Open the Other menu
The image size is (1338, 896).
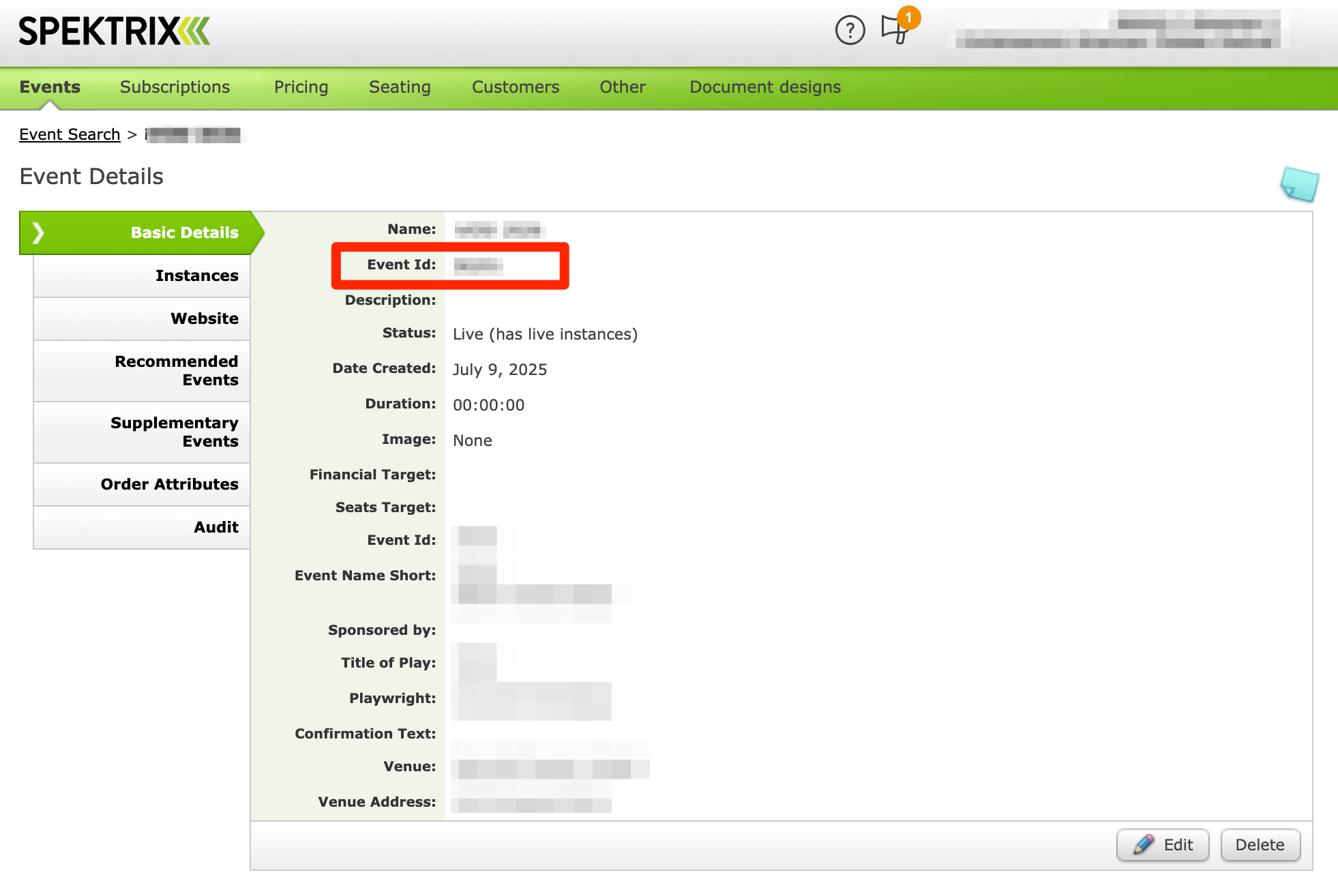(622, 87)
